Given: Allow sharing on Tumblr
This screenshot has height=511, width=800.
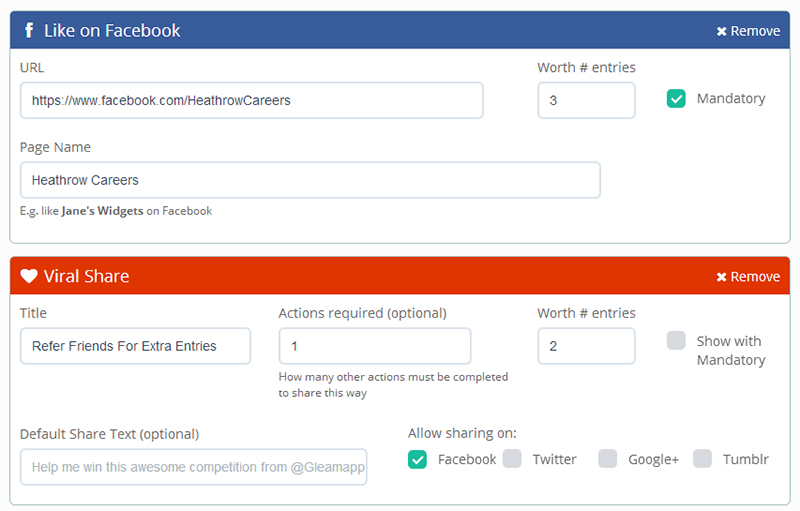Looking at the screenshot, I should click(x=703, y=459).
